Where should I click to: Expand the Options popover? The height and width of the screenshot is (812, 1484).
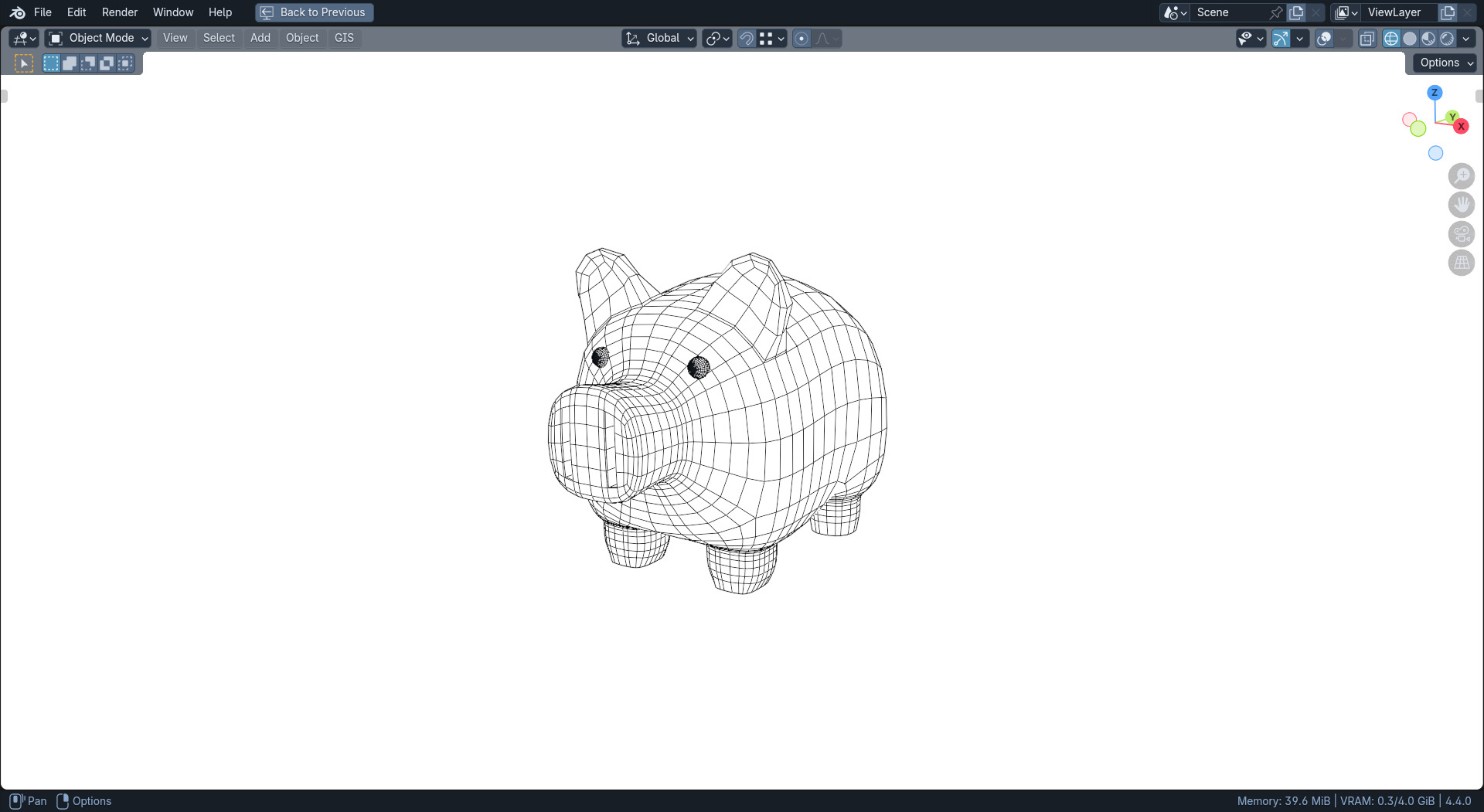tap(1445, 63)
